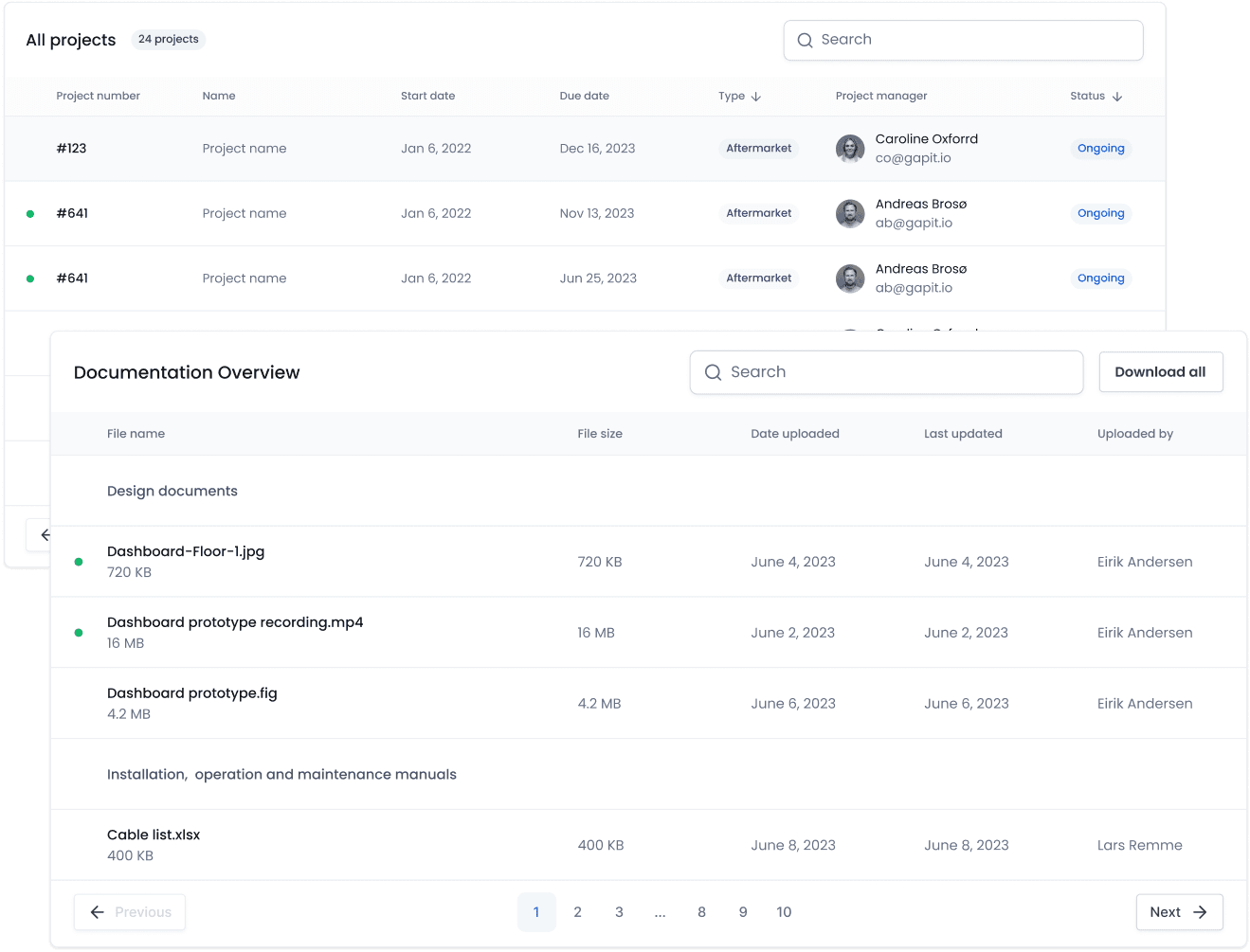This screenshot has height=952, width=1250.
Task: Select page 1 in pagination
Action: pos(536,912)
